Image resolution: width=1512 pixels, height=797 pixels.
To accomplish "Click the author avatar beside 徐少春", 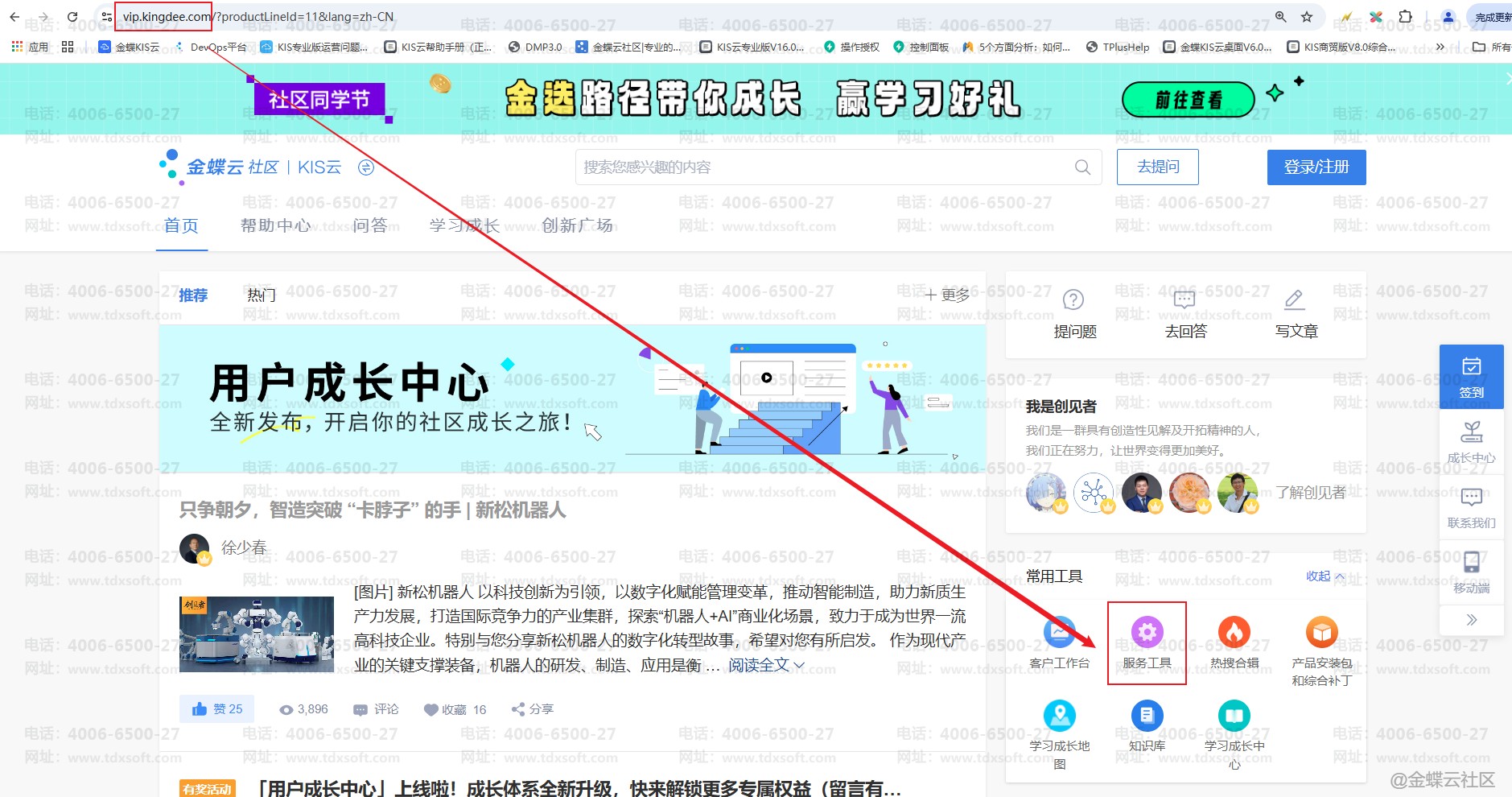I will [195, 549].
